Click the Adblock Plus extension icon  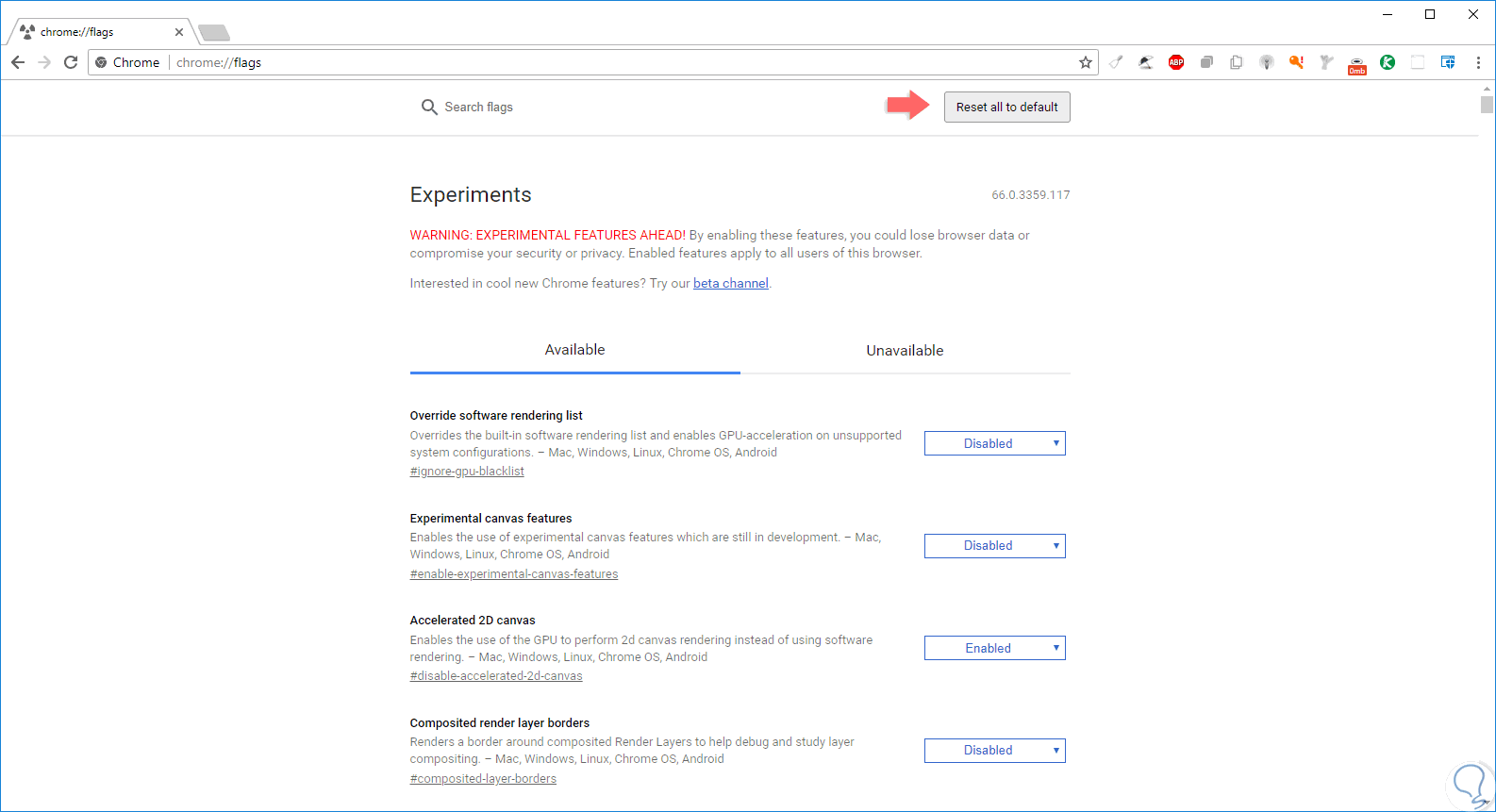[x=1176, y=62]
